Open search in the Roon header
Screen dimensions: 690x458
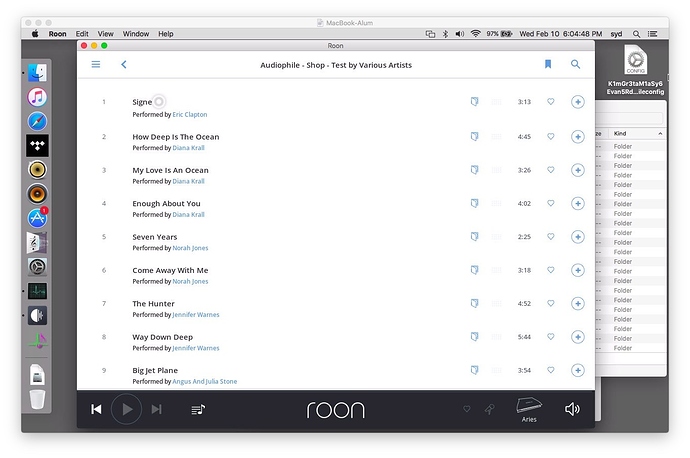click(x=575, y=64)
